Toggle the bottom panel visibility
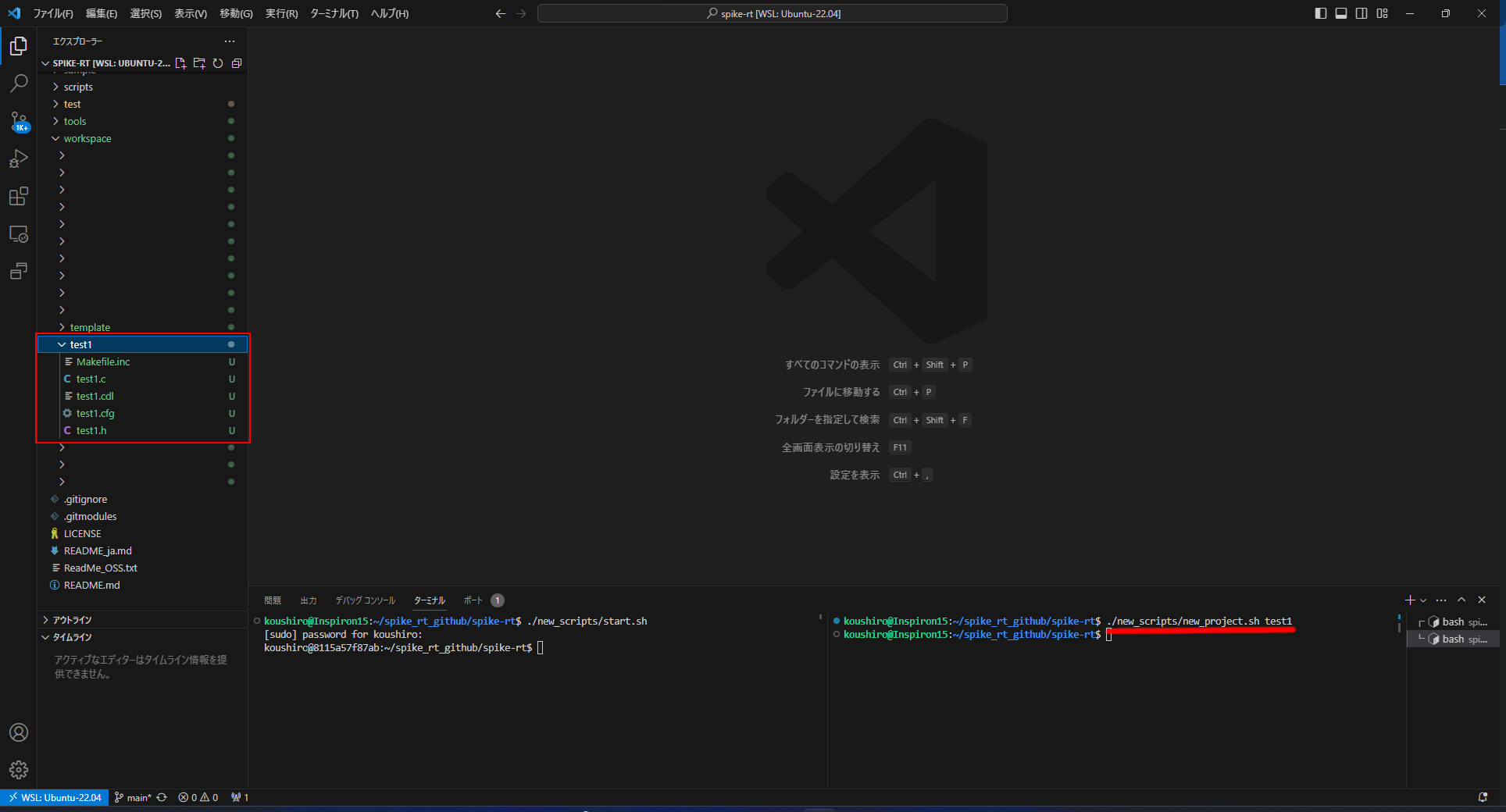Screen dimensions: 1506x812 pyautogui.click(x=1340, y=13)
